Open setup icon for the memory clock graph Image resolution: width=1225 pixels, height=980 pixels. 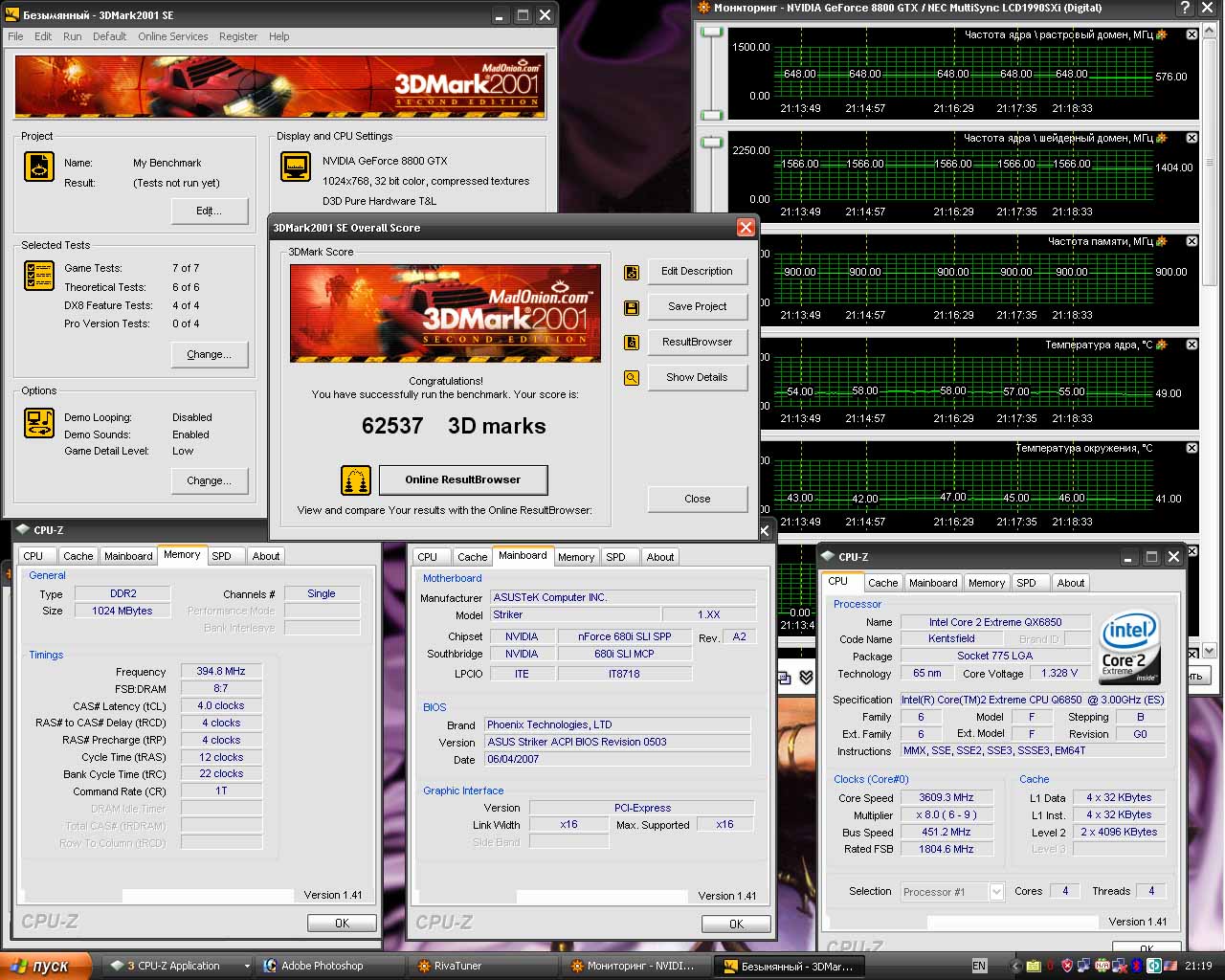point(1162,241)
